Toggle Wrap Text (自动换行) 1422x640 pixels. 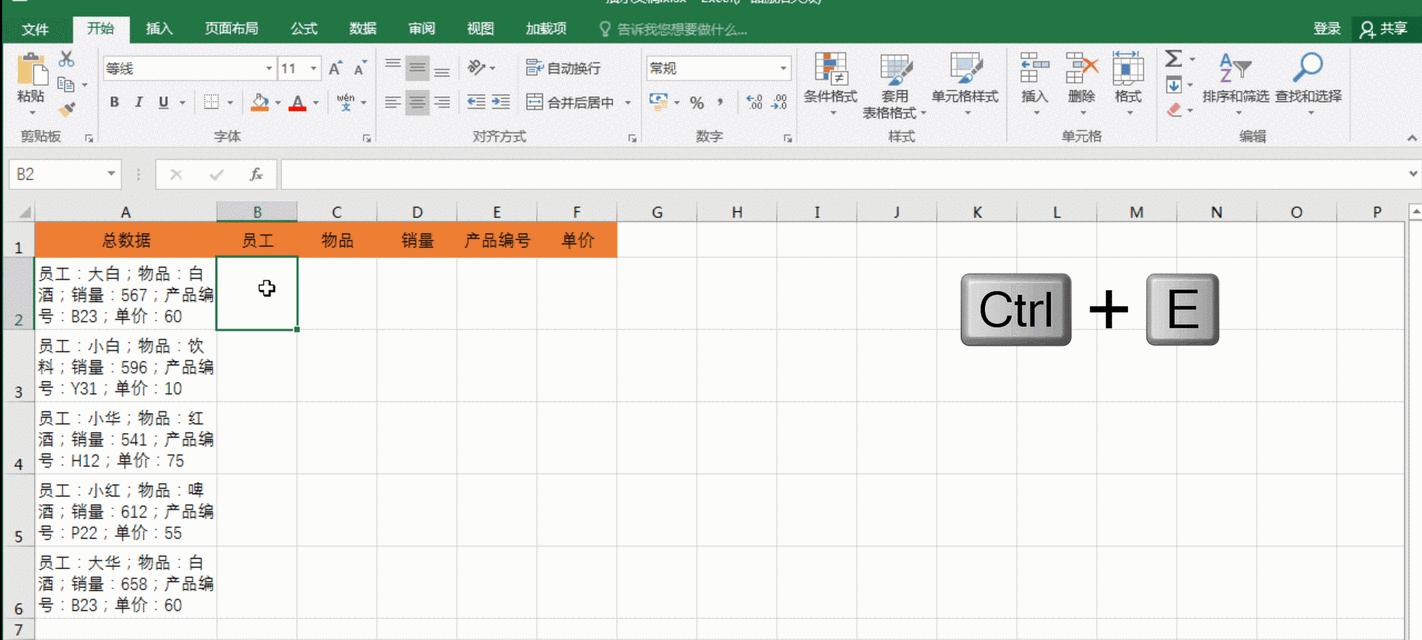coord(564,68)
